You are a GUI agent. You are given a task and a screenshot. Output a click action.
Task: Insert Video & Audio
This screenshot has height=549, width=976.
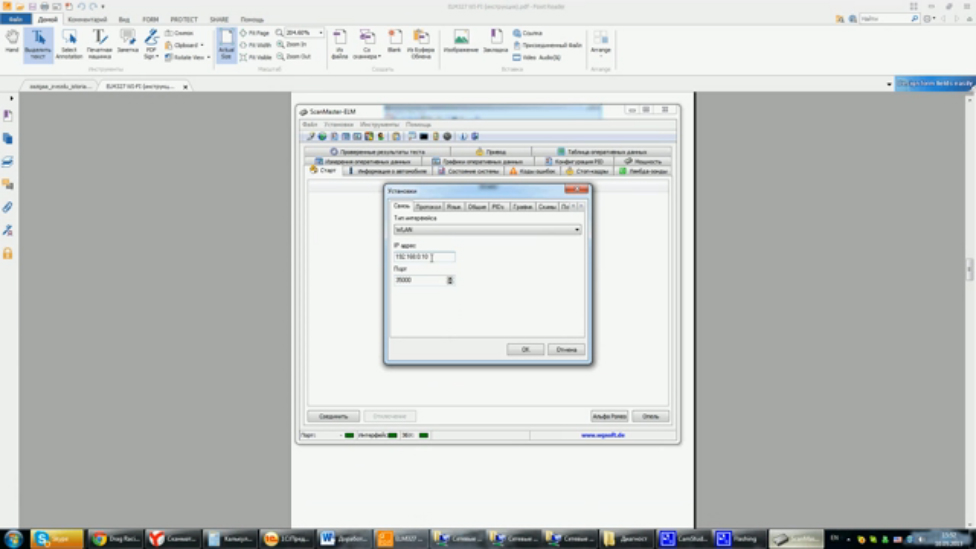pos(537,57)
